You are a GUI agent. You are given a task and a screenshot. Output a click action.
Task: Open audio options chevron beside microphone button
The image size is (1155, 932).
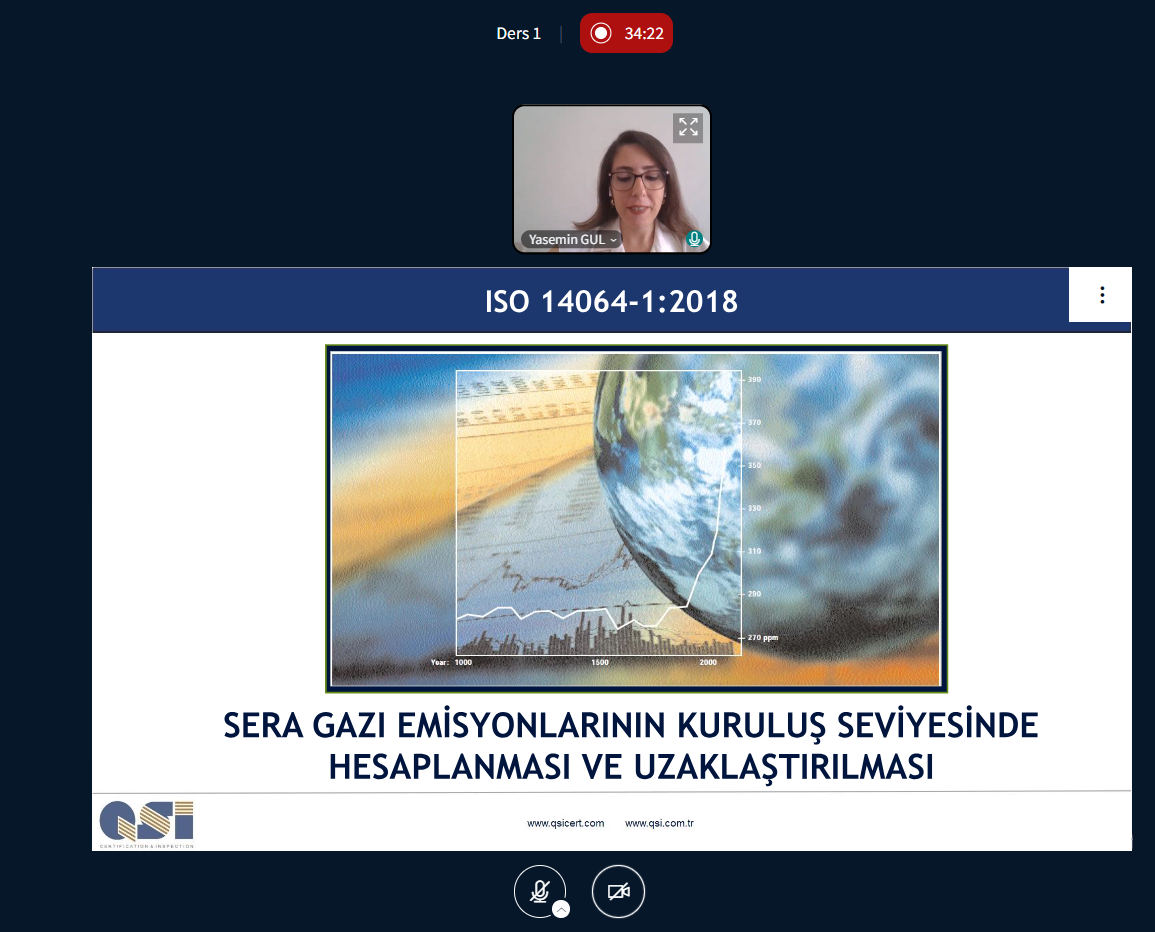[562, 909]
